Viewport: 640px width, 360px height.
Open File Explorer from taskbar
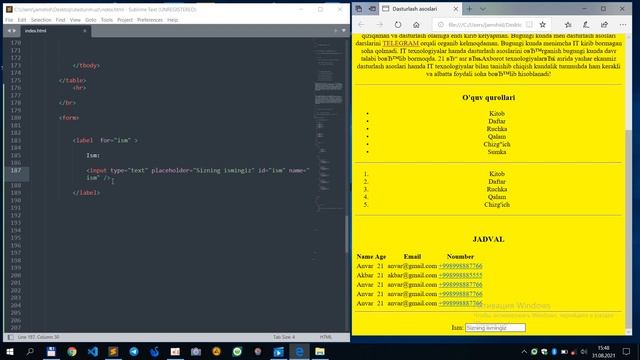click(320, 351)
